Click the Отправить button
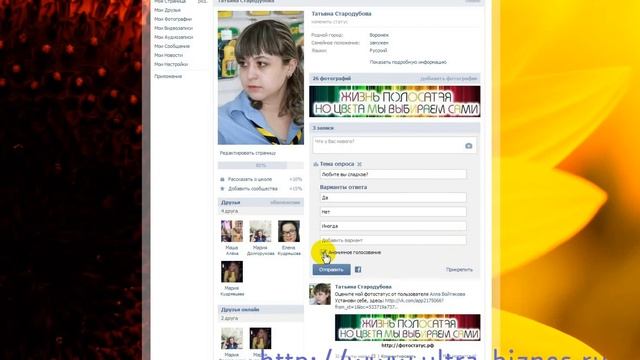Screen dimensions: 640x360 (331, 269)
